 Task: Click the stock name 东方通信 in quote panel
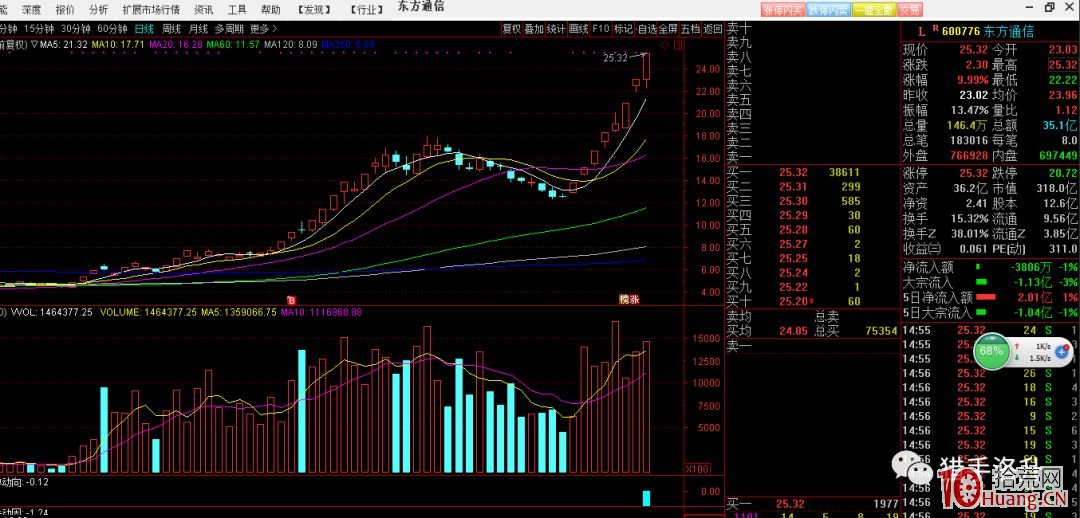point(1008,32)
